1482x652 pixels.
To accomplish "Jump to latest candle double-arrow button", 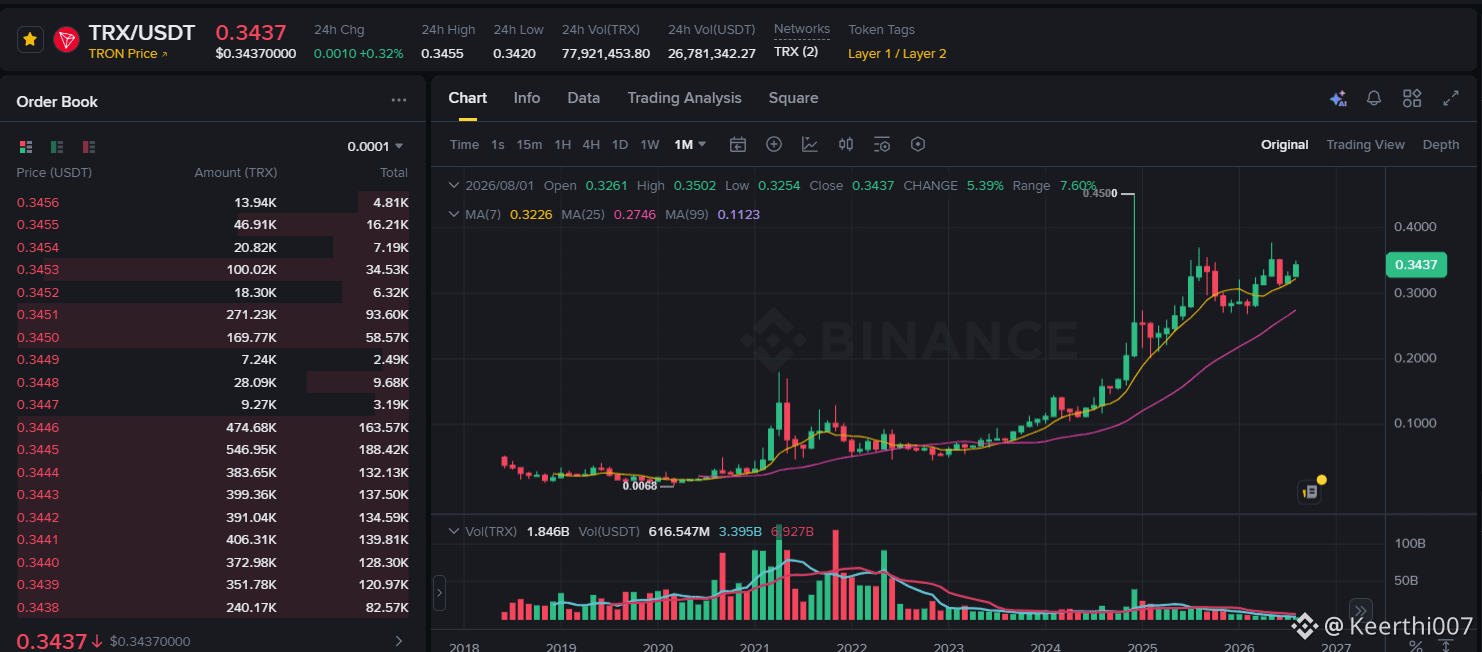I will pos(1360,610).
